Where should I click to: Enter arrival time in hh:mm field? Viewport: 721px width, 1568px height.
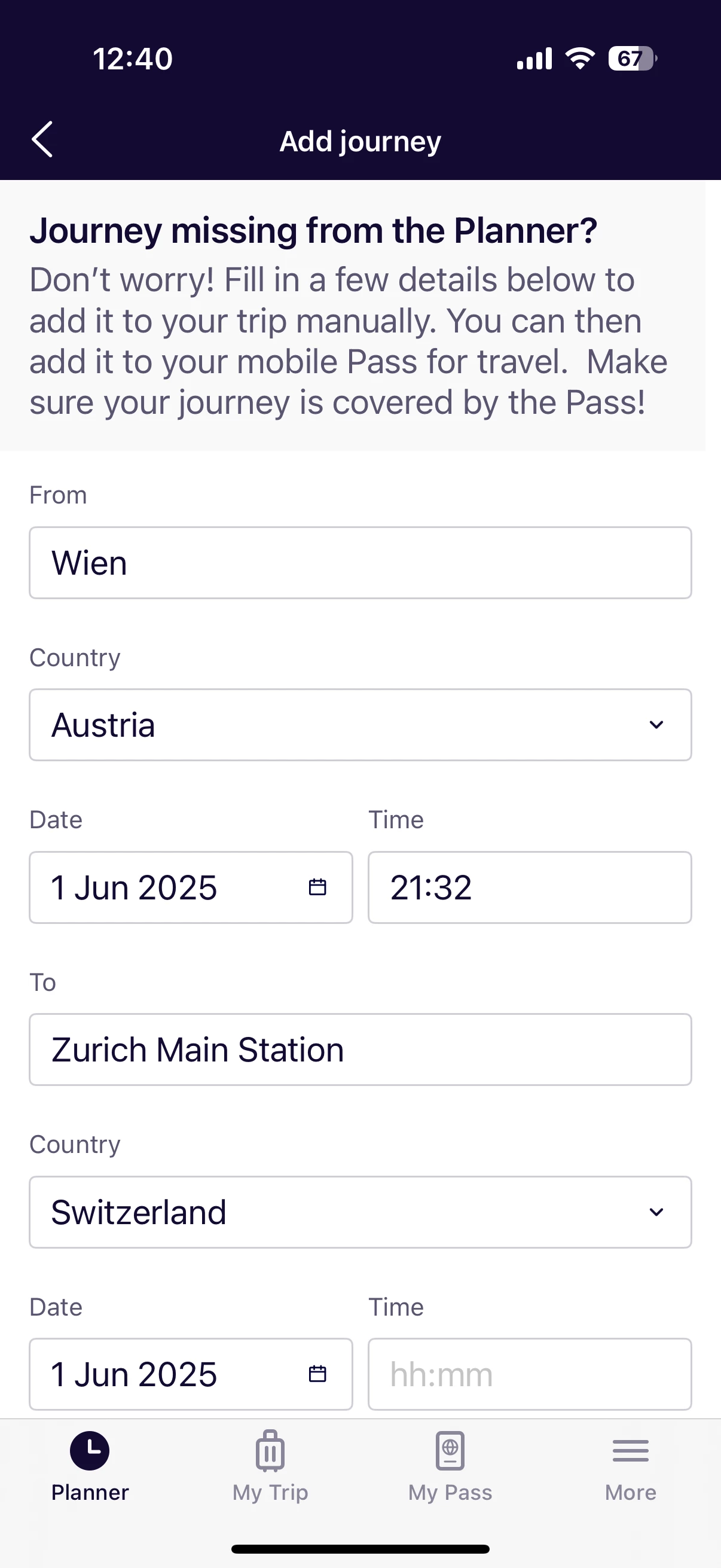529,1374
